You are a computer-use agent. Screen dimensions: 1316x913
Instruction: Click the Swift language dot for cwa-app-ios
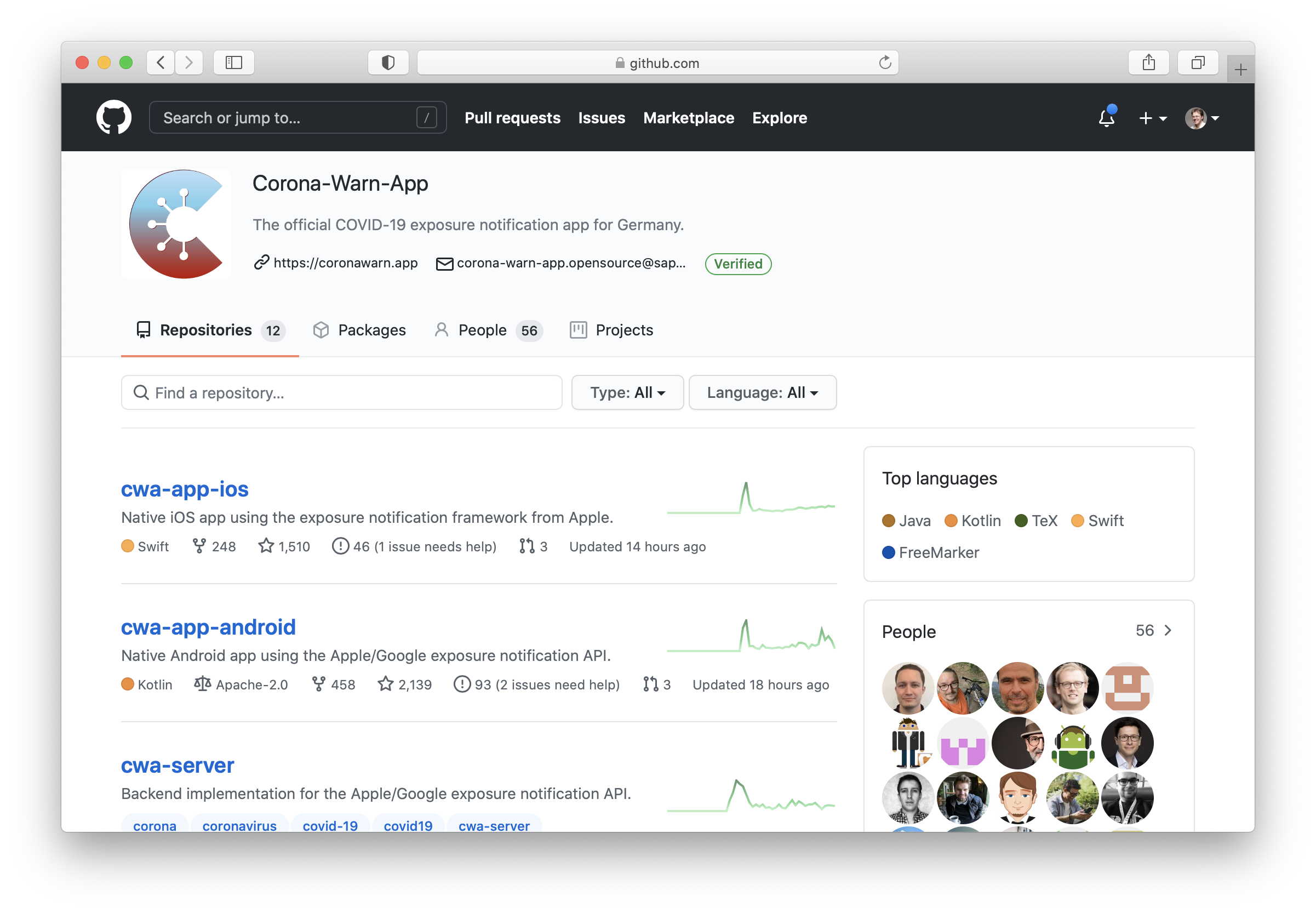(x=128, y=546)
